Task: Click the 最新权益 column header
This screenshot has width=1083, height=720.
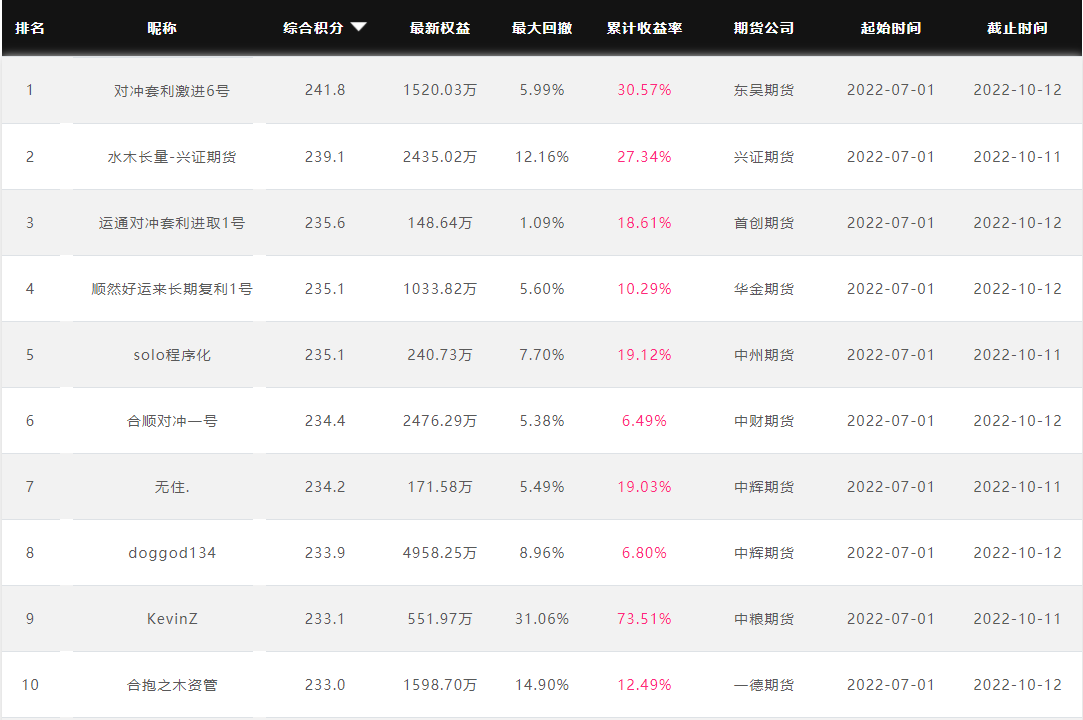Action: 440,28
